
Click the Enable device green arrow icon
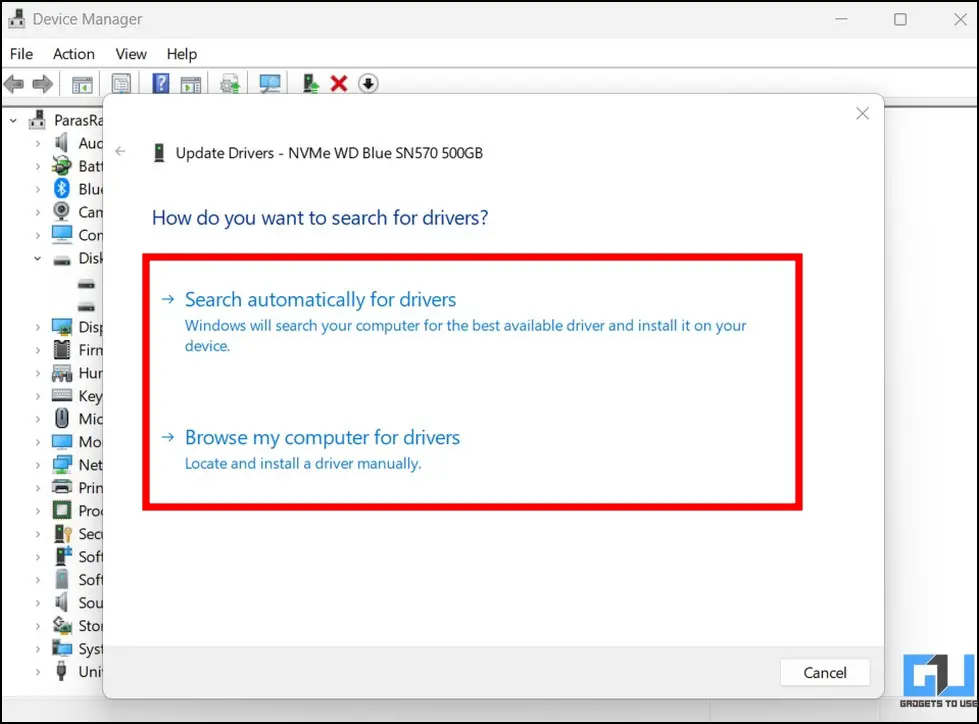[x=310, y=83]
